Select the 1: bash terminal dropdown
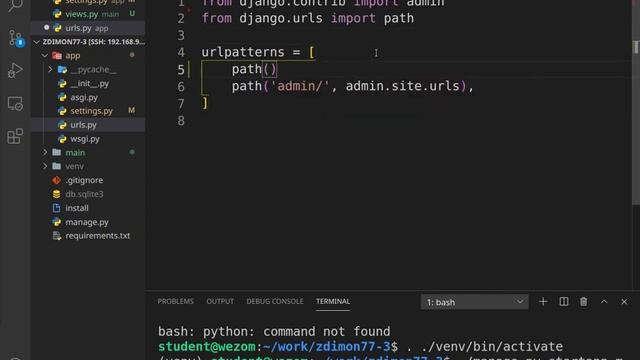The width and height of the screenshot is (640, 360). point(474,302)
